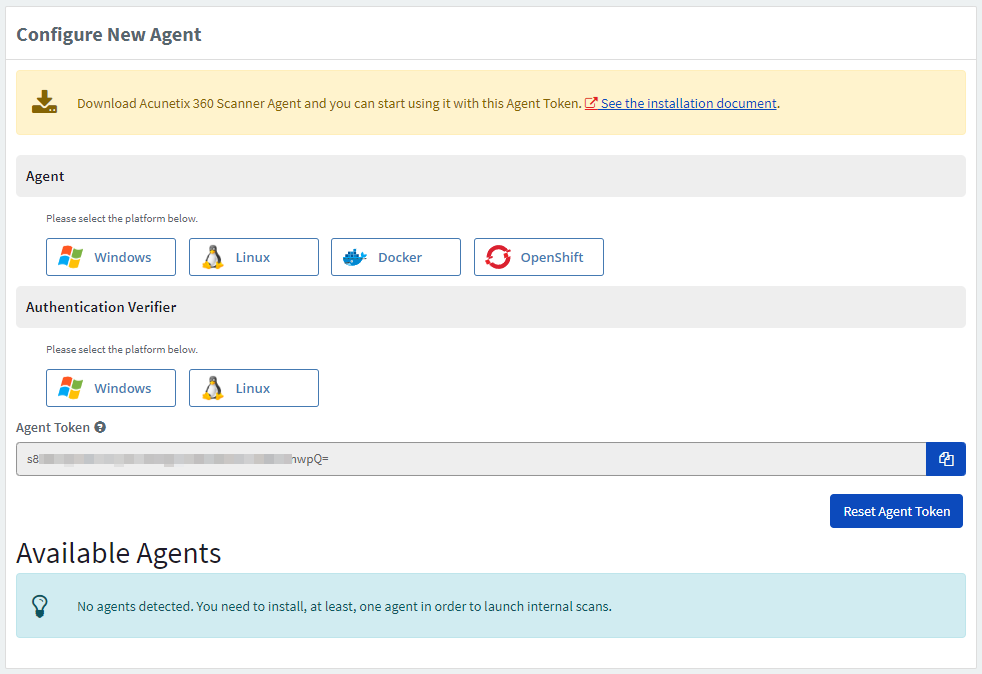
Task: Click the Reset Agent Token button
Action: click(x=896, y=511)
